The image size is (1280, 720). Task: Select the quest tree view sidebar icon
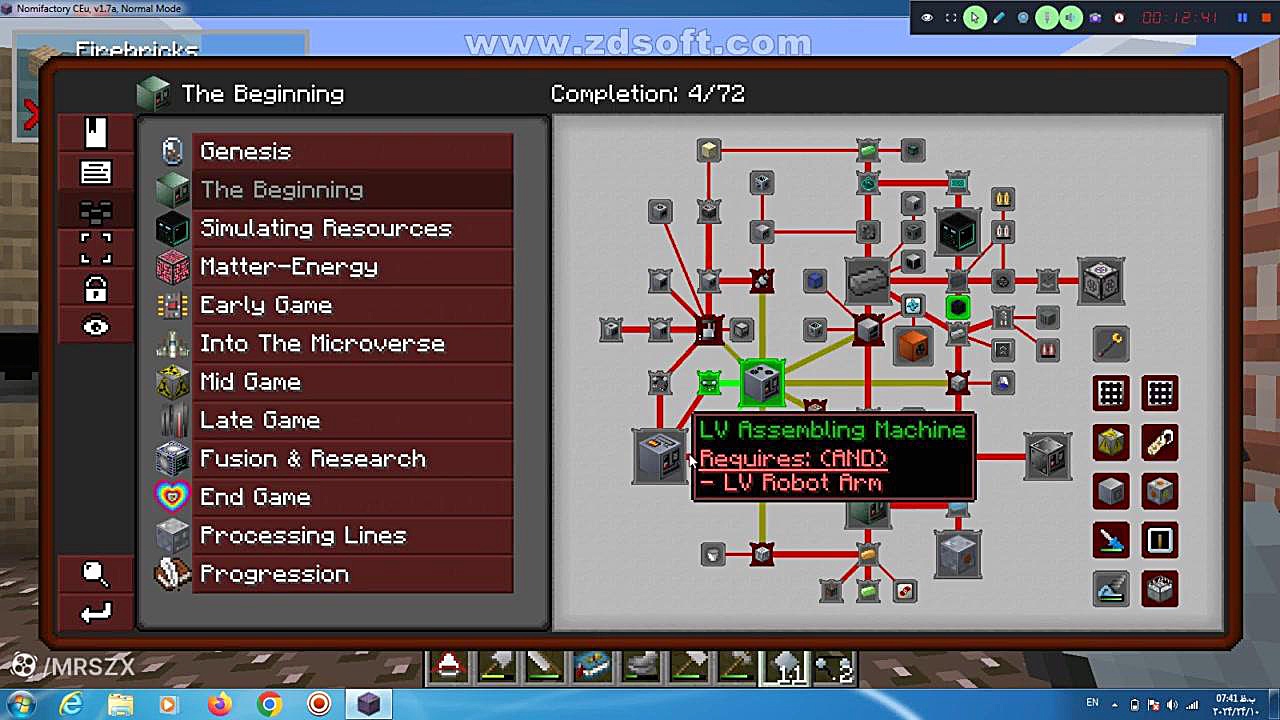click(96, 211)
